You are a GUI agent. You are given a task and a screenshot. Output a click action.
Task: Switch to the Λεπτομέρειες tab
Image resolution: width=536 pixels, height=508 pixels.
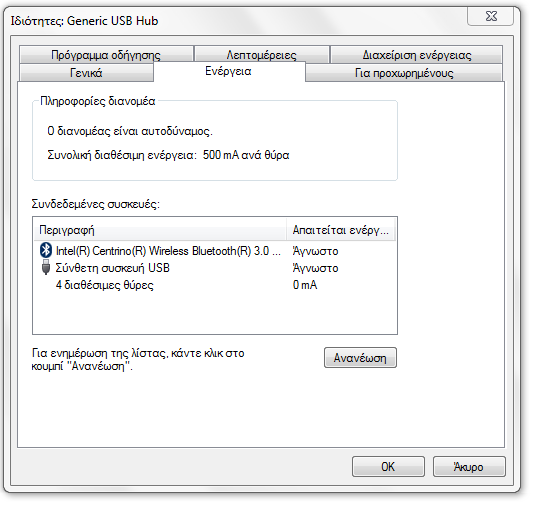point(262,55)
